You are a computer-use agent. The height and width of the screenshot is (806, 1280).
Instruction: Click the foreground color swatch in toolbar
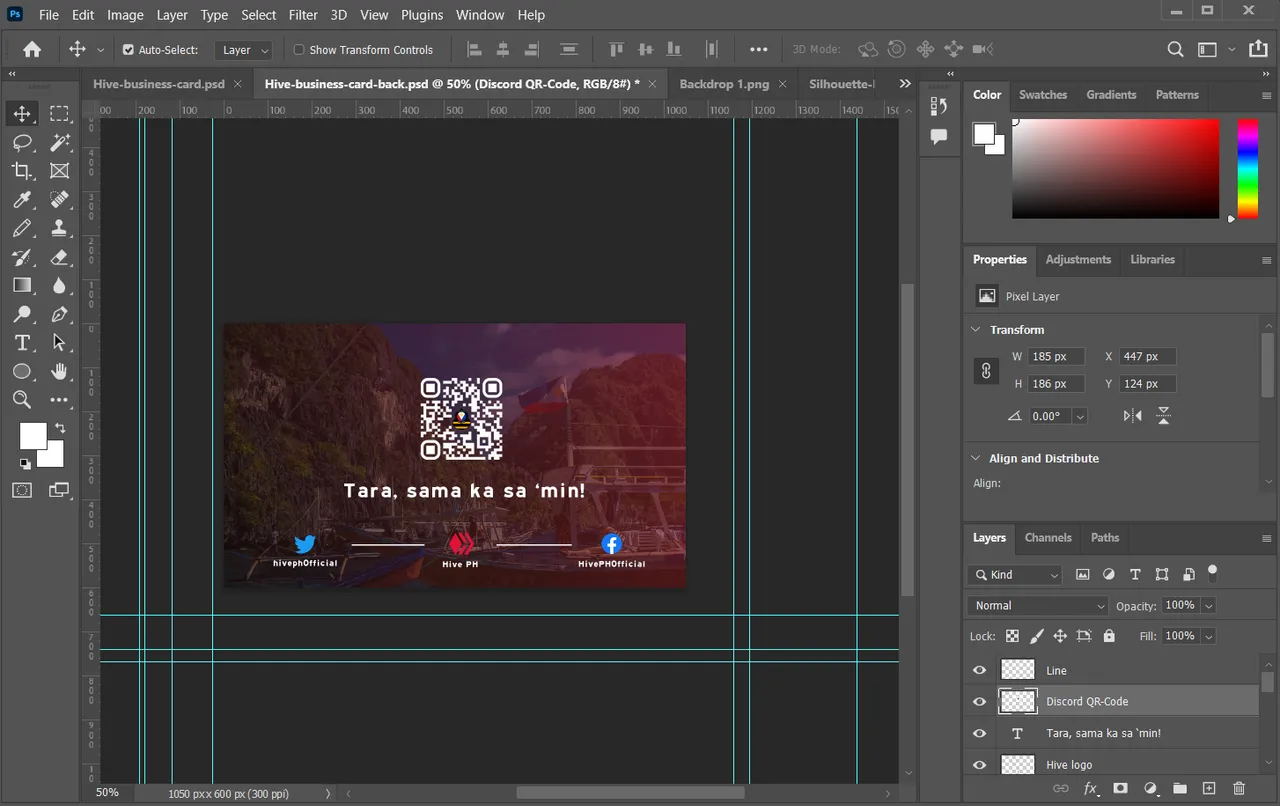(x=33, y=437)
